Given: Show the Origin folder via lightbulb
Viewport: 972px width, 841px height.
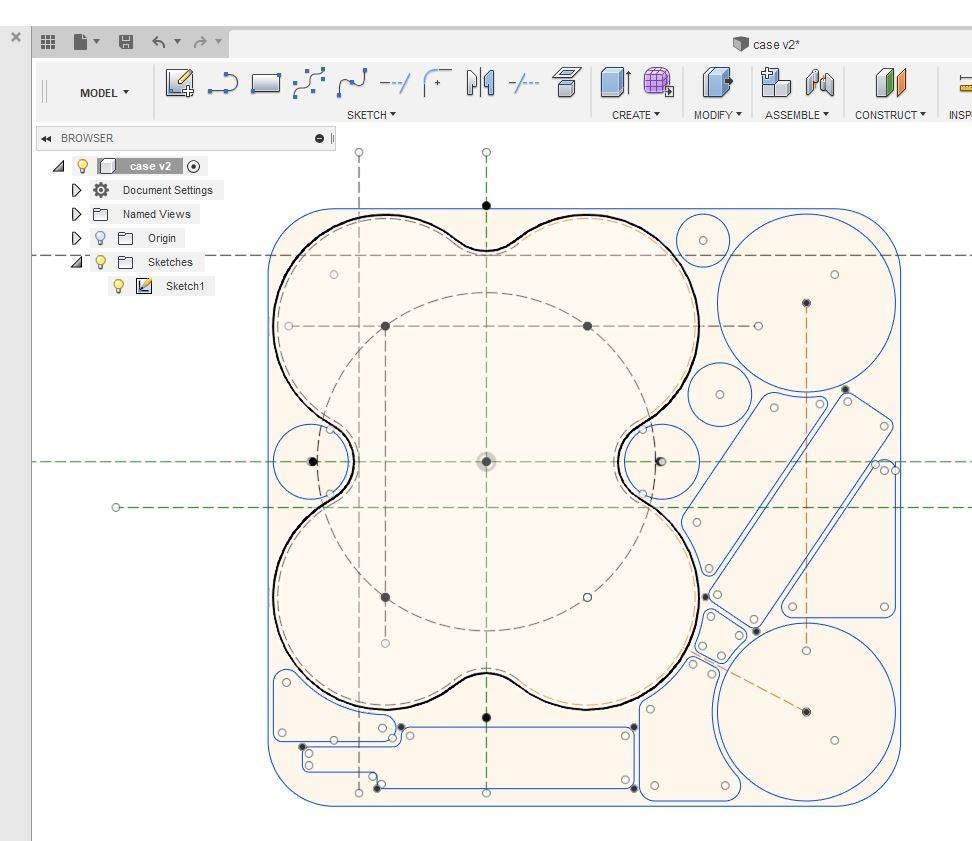Looking at the screenshot, I should click(100, 238).
